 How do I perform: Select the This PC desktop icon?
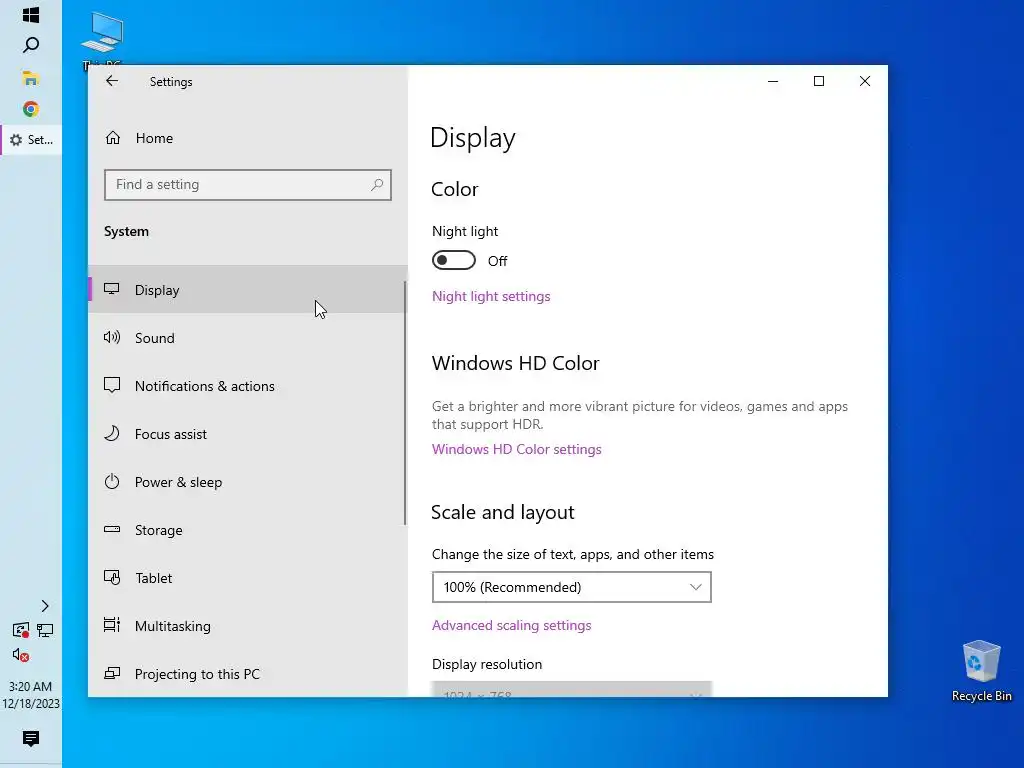coord(103,39)
